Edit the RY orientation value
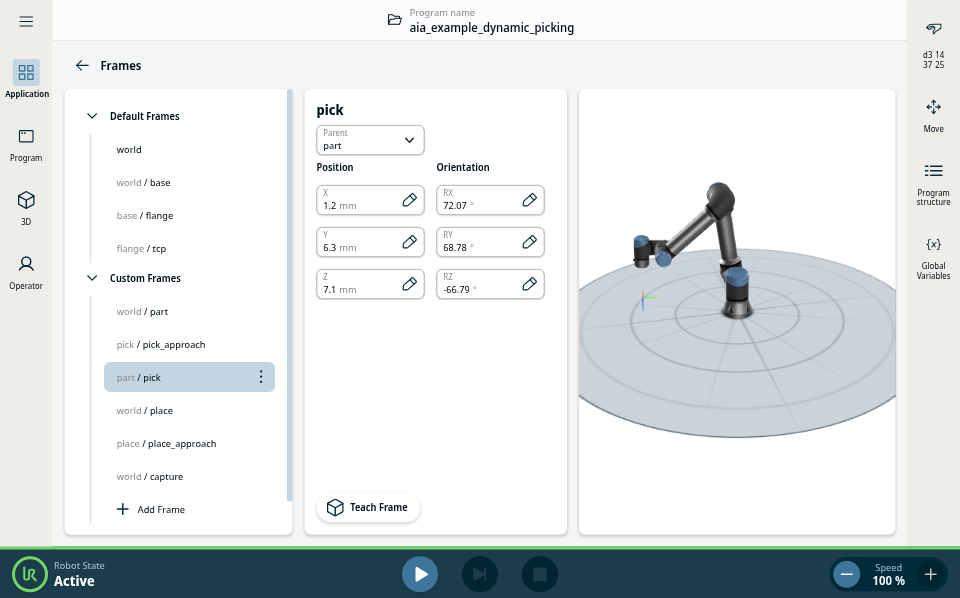The height and width of the screenshot is (598, 960). (x=530, y=242)
